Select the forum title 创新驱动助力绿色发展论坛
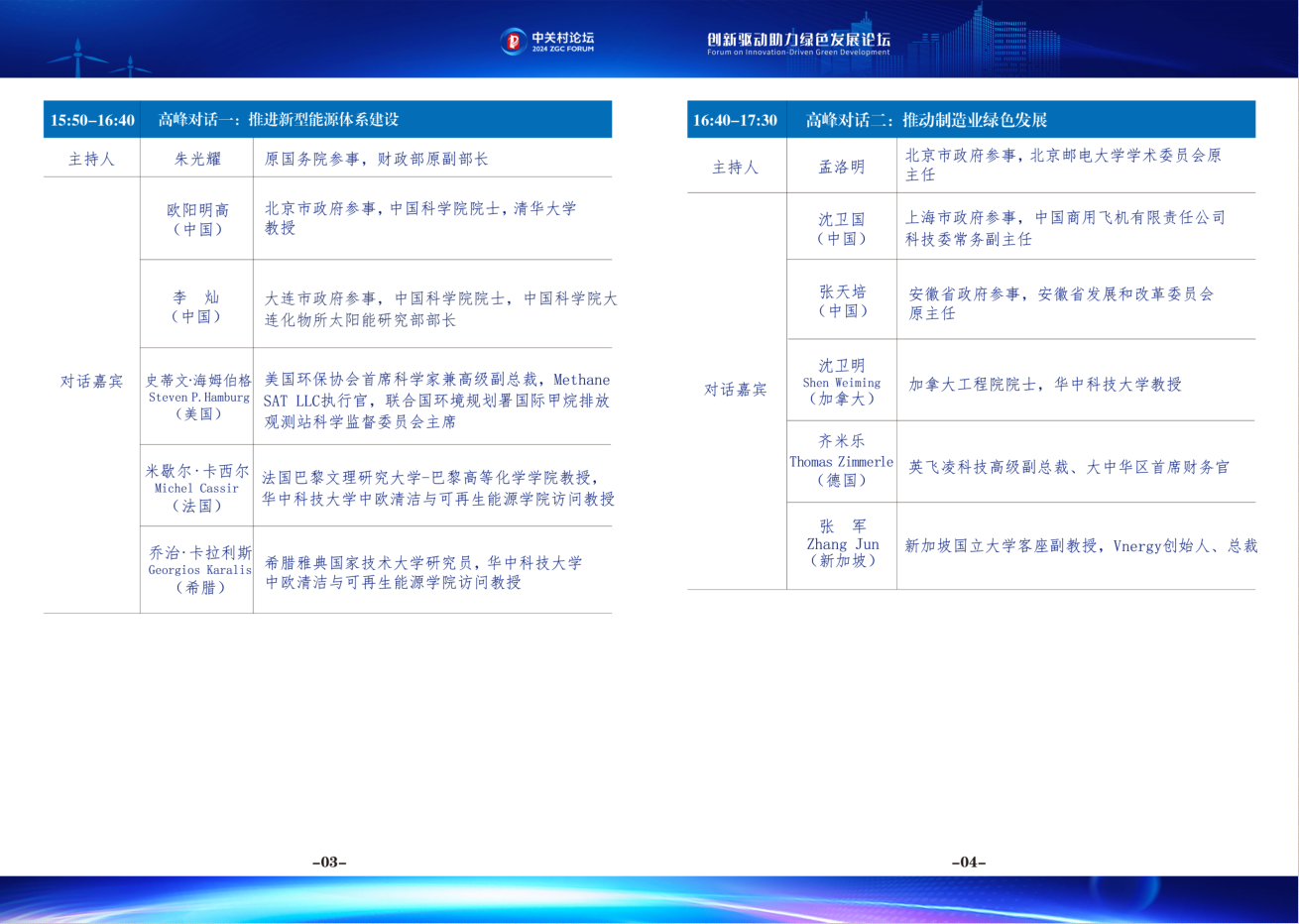The image size is (1299, 924). click(x=798, y=41)
